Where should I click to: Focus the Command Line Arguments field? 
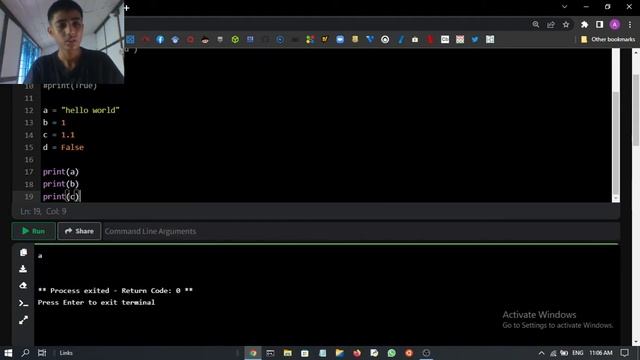[361, 231]
